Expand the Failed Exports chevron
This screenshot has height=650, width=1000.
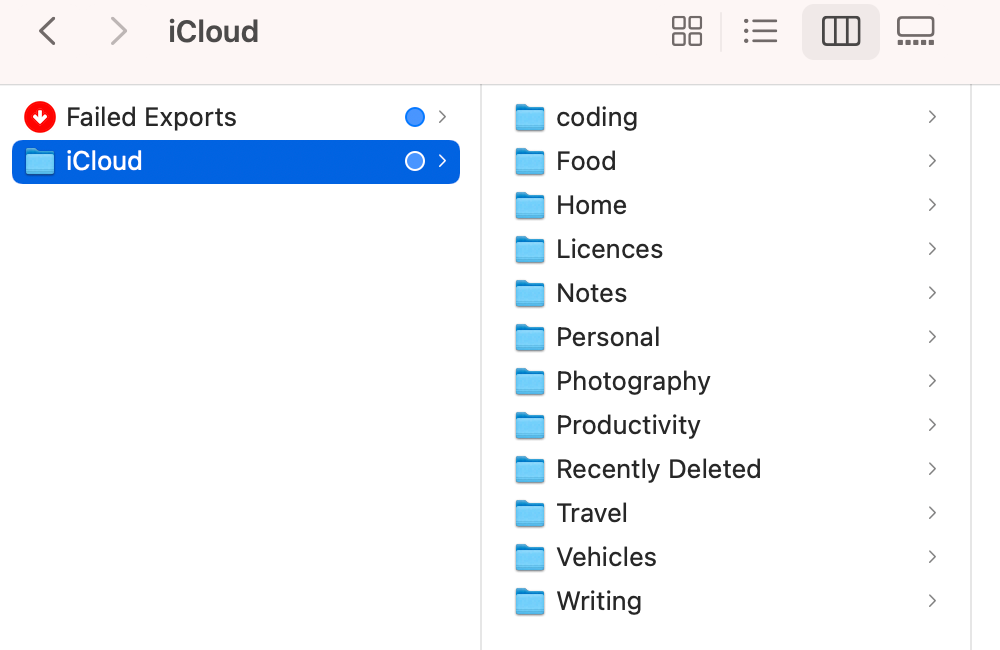coord(440,117)
